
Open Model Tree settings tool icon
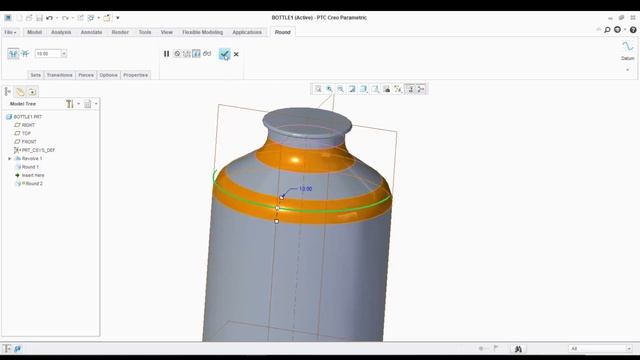pos(70,104)
